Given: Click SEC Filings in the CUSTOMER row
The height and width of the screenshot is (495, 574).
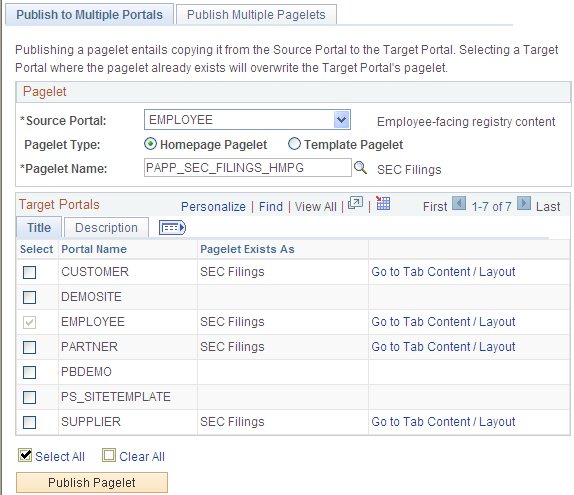Looking at the screenshot, I should click(x=232, y=272).
